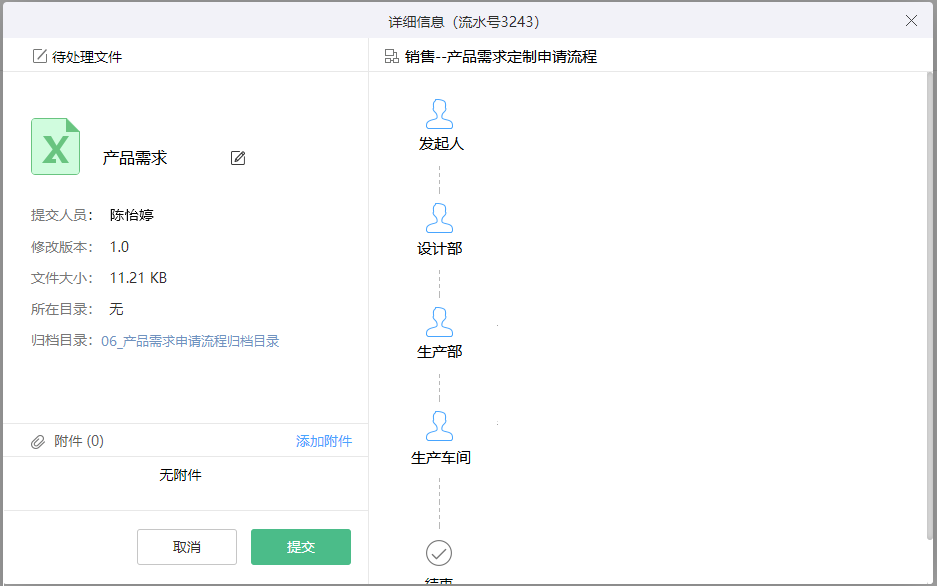
Task: Select the 生产车间 node icon
Action: coord(439,427)
